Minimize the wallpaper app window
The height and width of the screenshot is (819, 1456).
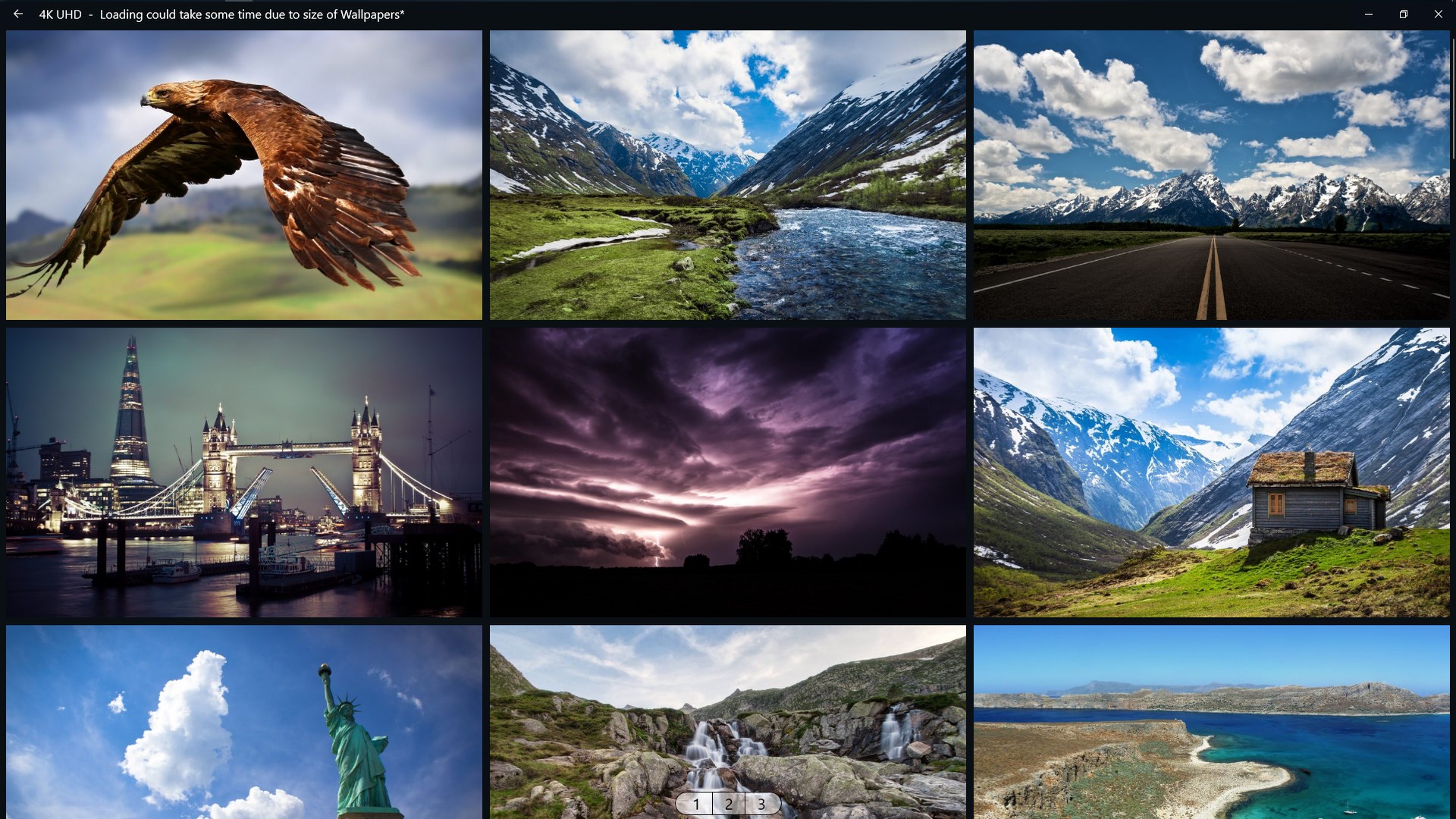(1369, 14)
